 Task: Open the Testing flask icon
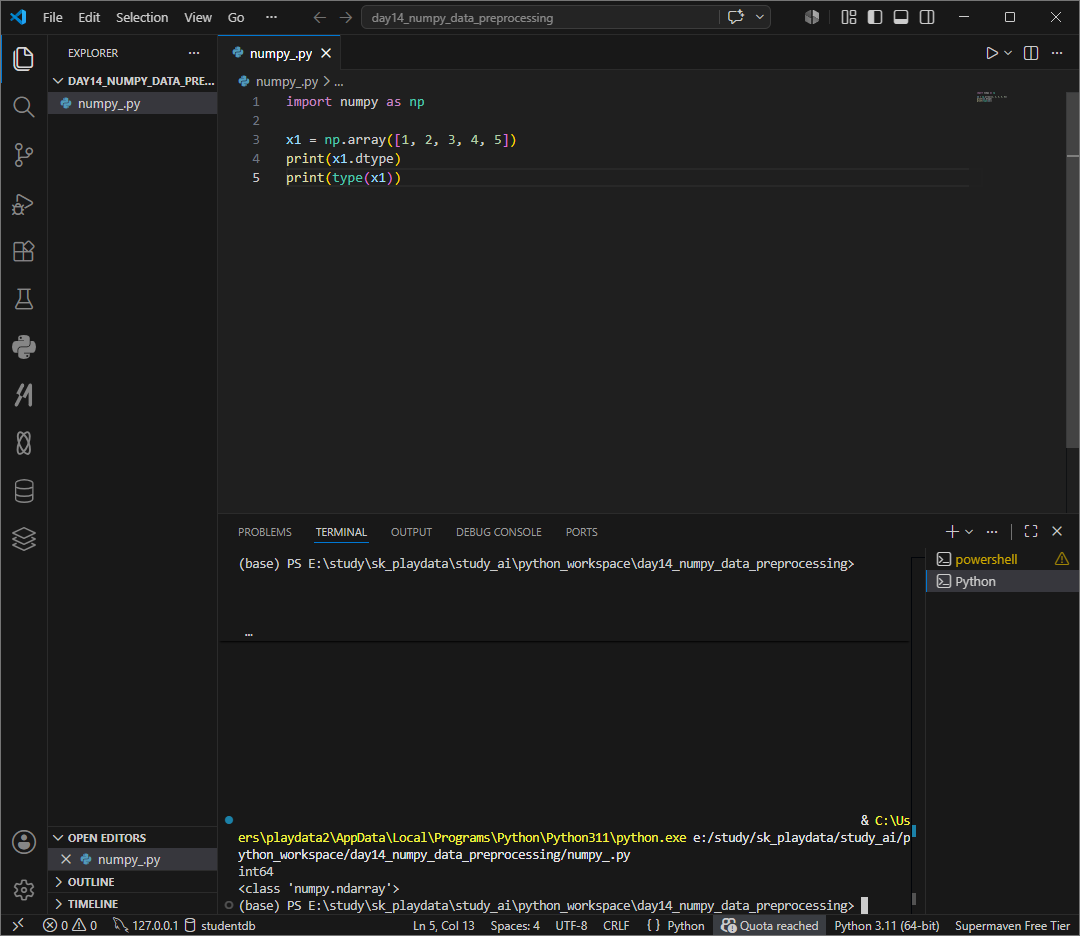[23, 299]
